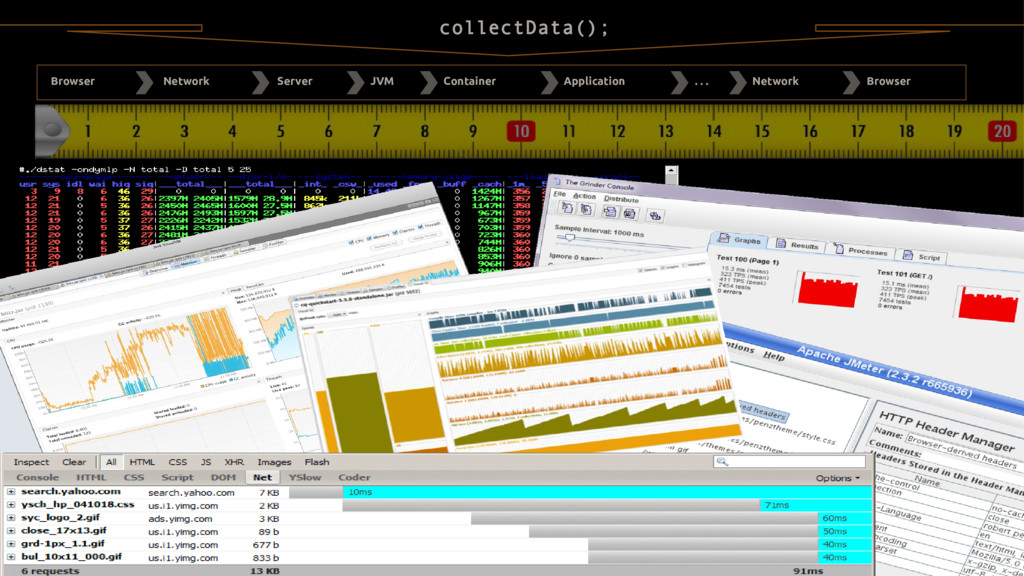
Task: Open the Options dropdown in the Net panel
Action: 837,478
